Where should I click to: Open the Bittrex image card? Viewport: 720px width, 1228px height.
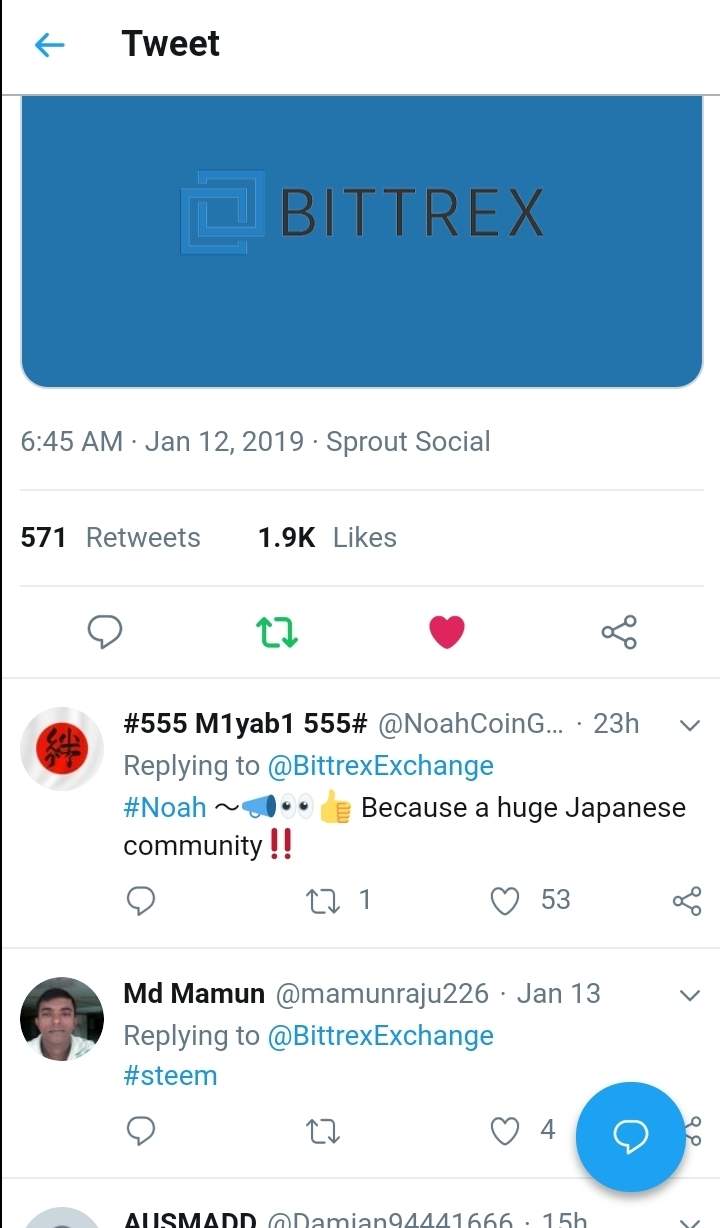[361, 240]
